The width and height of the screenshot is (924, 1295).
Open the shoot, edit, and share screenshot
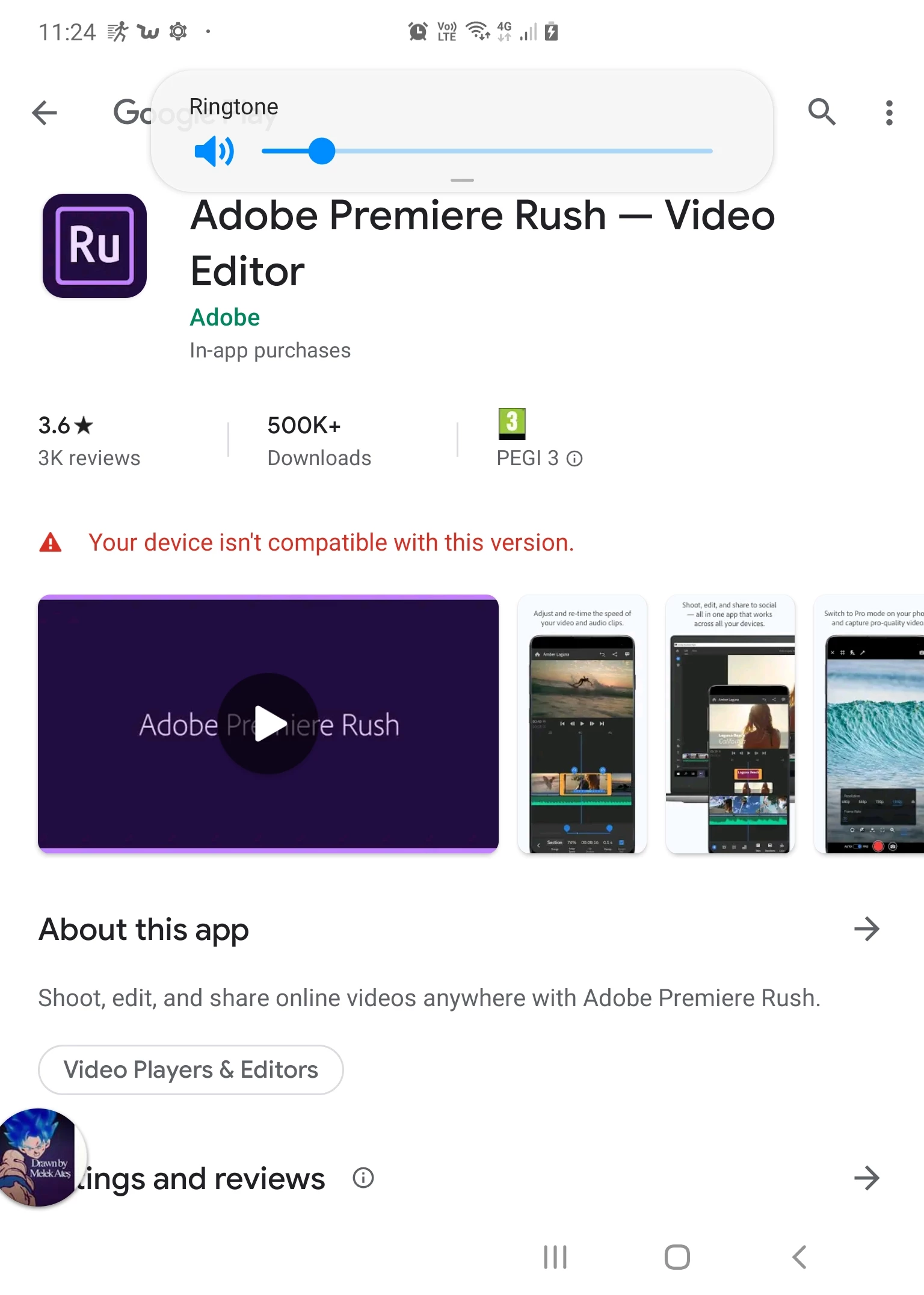click(x=730, y=724)
